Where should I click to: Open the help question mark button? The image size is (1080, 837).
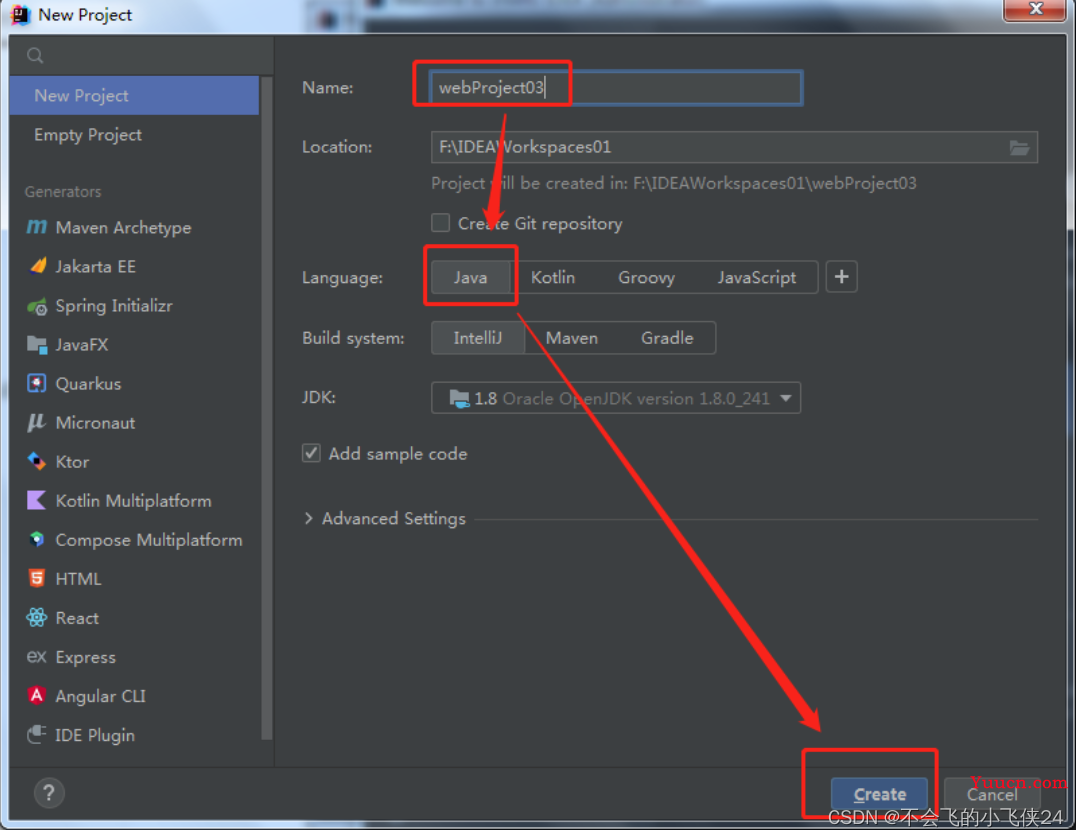(49, 794)
